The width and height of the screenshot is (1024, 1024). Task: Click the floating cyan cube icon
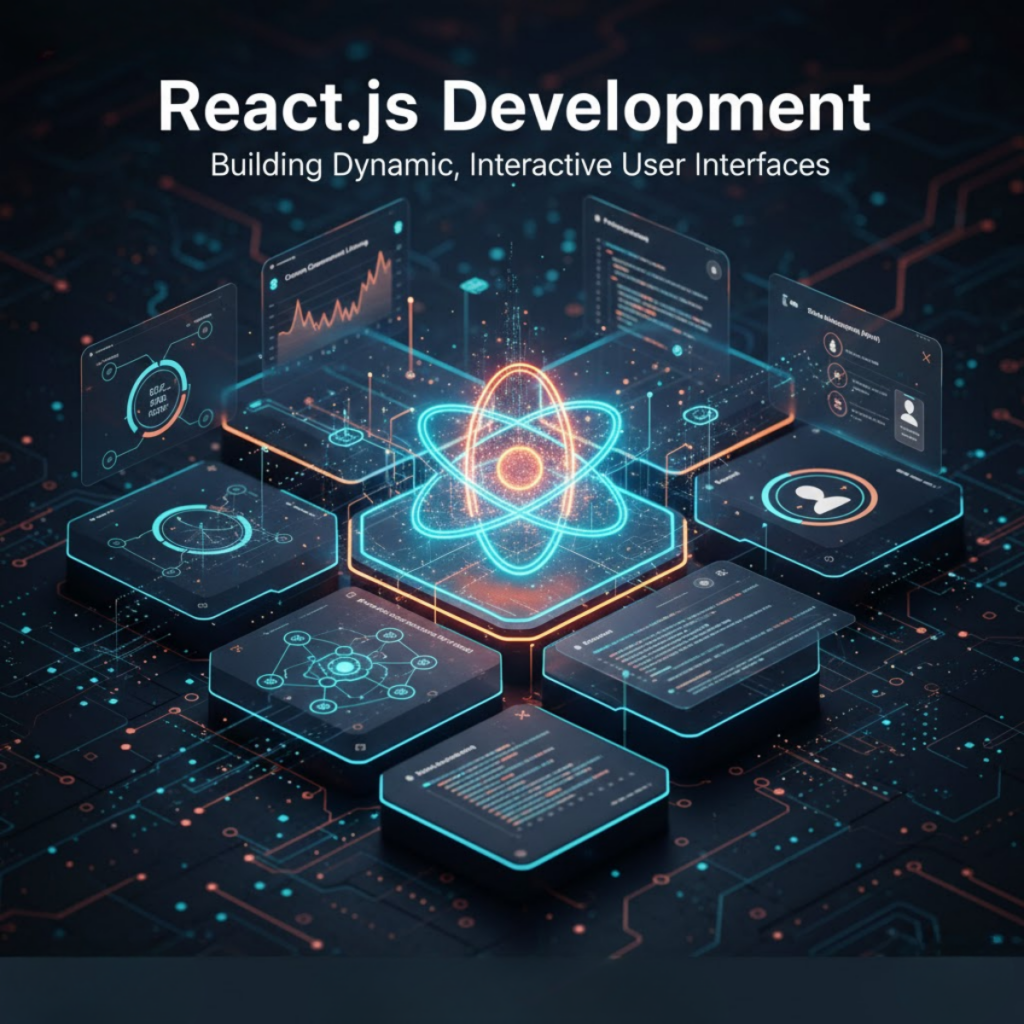[x=473, y=287]
